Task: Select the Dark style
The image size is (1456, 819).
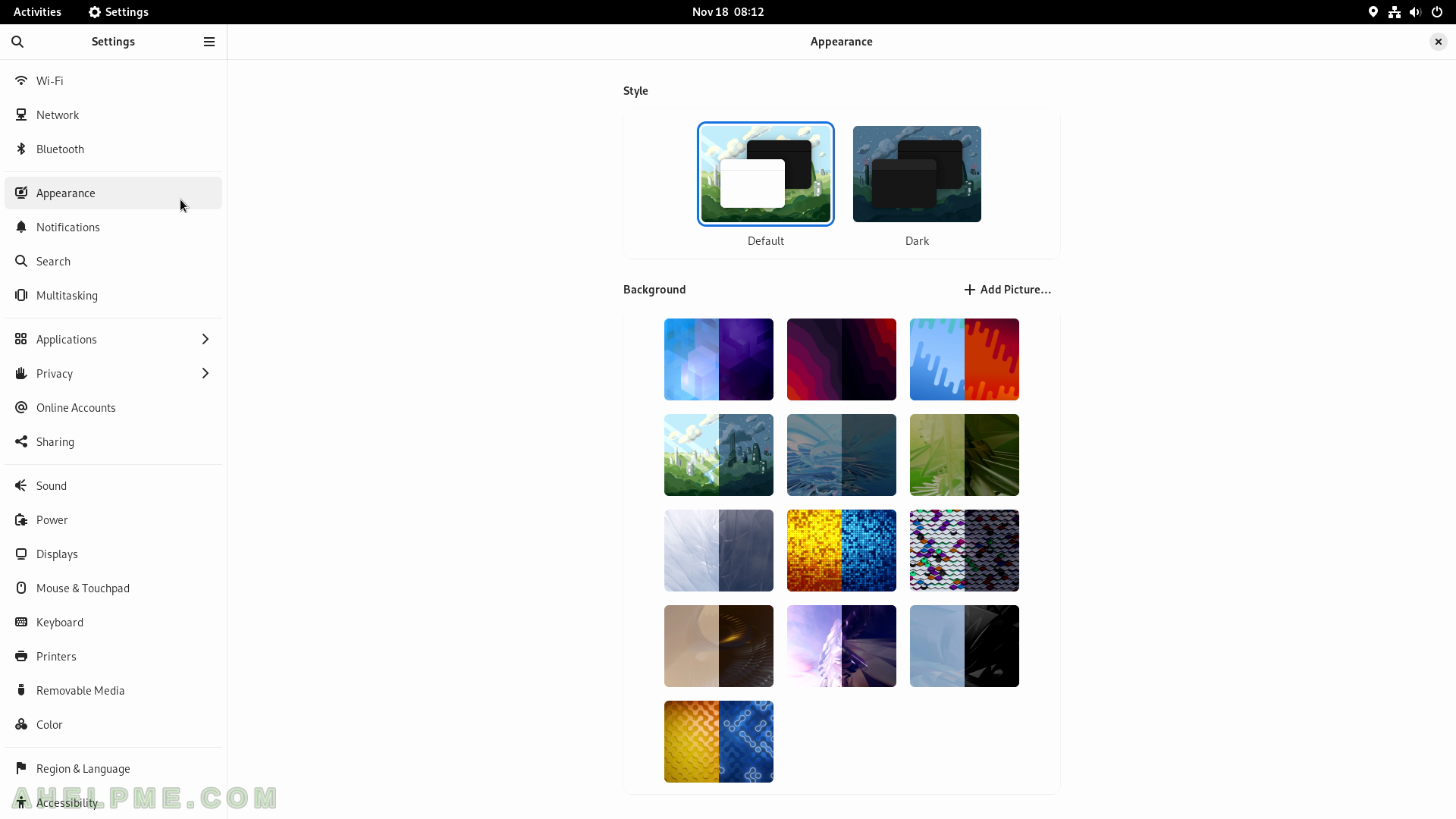Action: click(917, 174)
